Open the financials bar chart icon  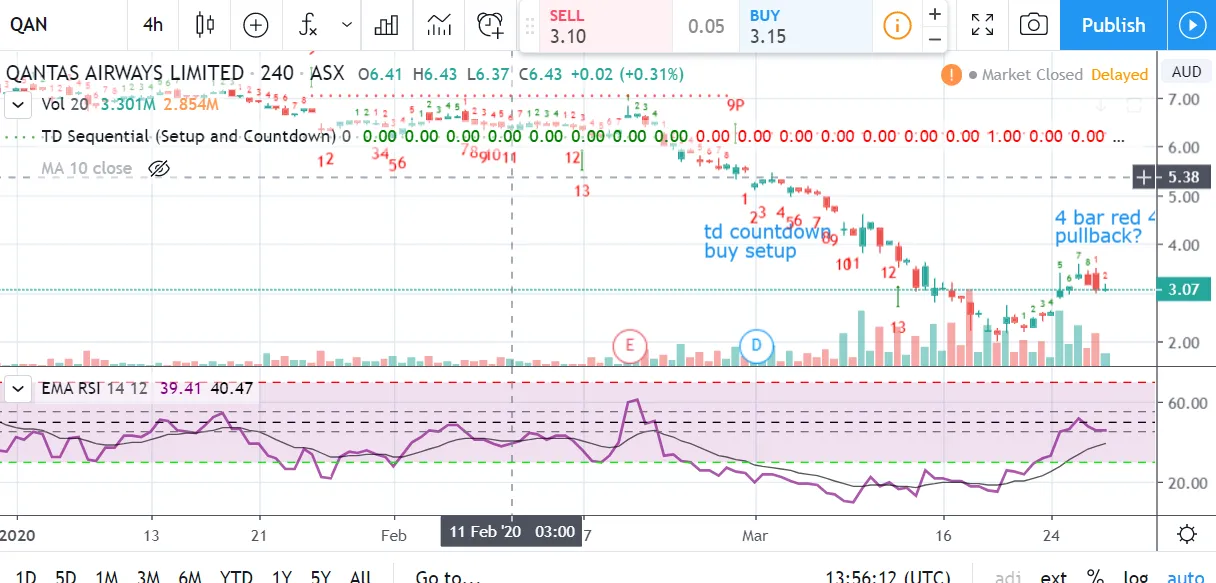[x=386, y=25]
